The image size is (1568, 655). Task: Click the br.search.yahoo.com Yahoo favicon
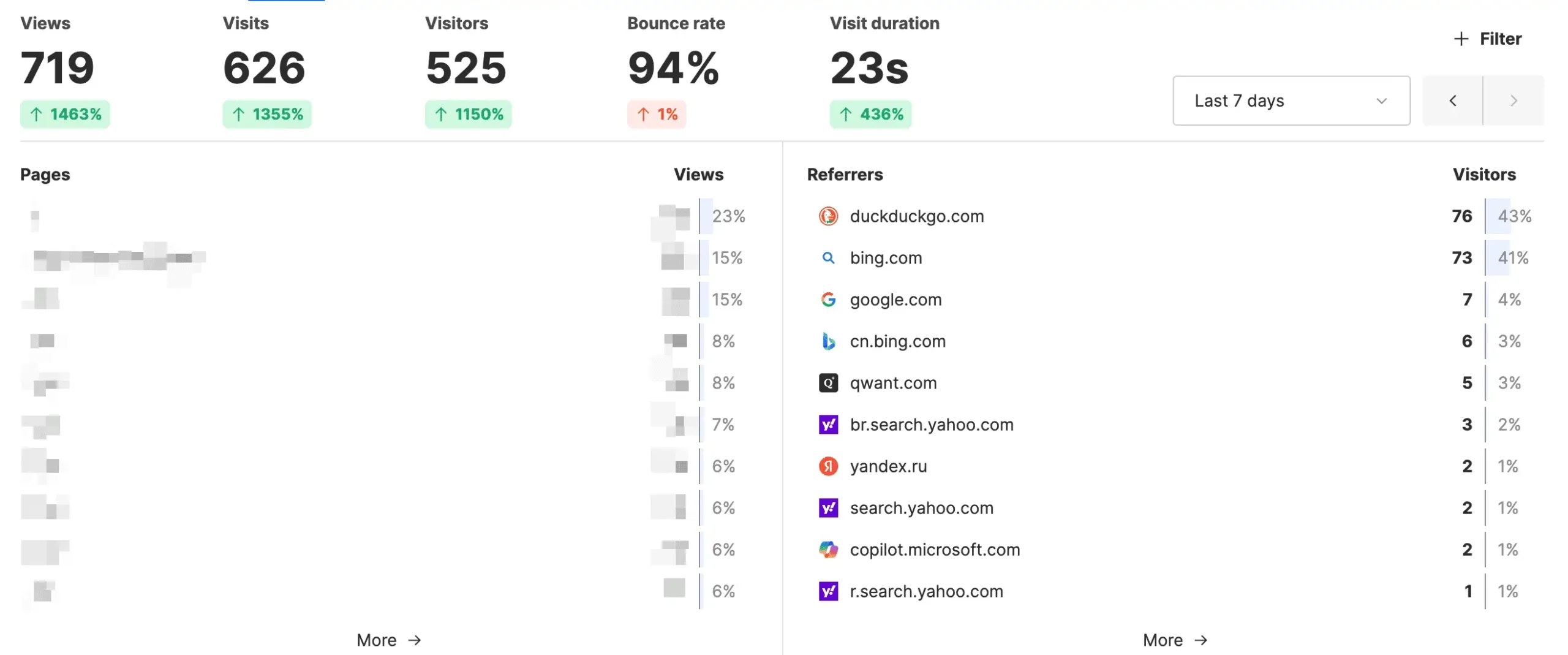(x=828, y=425)
